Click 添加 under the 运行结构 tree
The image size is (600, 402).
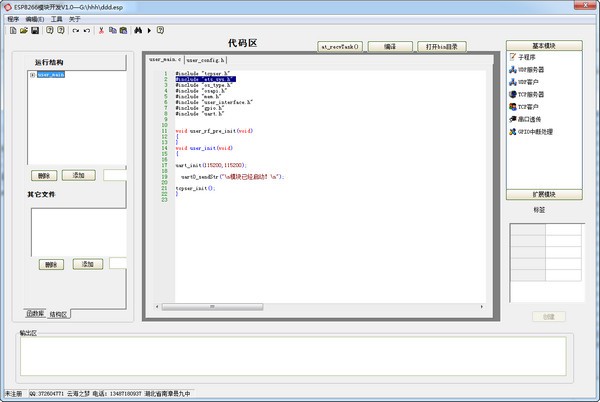[x=78, y=175]
